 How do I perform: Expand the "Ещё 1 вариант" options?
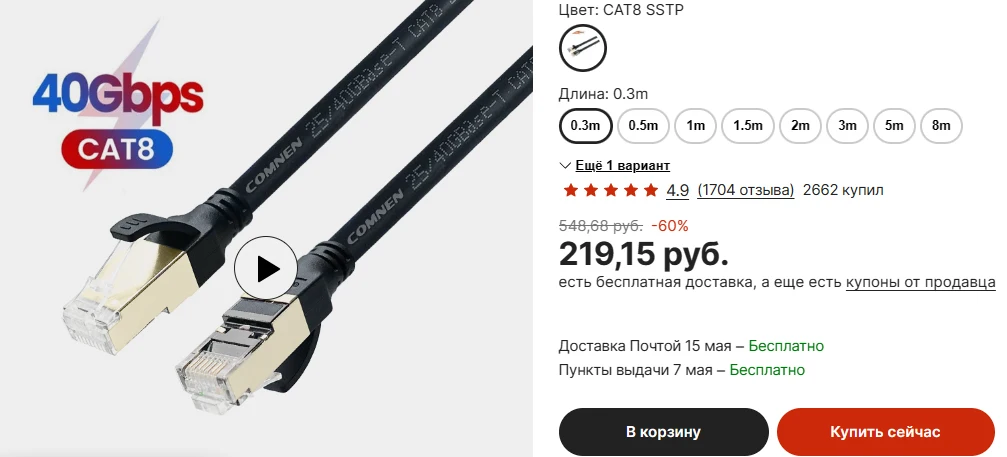[622, 166]
